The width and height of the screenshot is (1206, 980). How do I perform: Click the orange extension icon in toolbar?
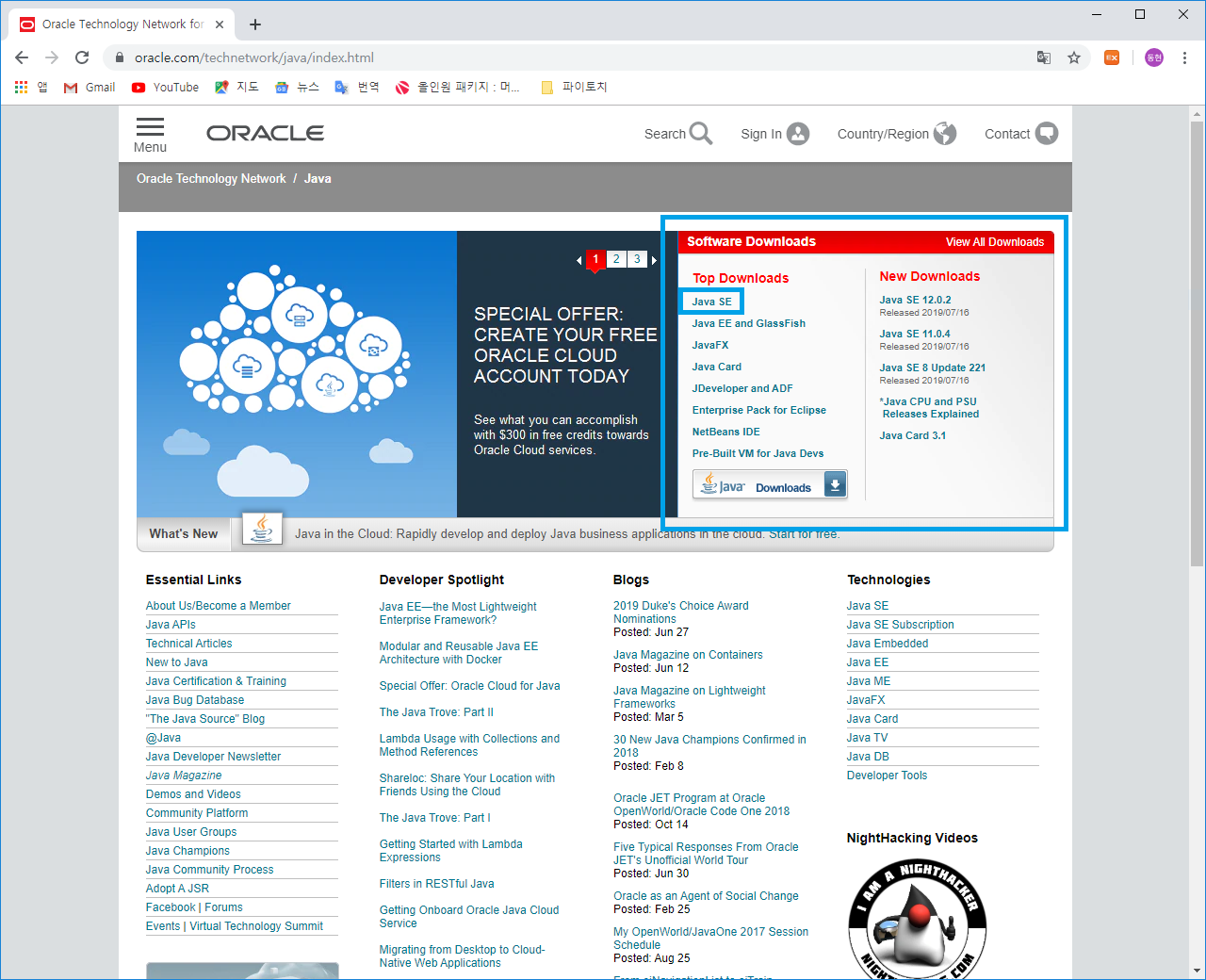click(1112, 57)
